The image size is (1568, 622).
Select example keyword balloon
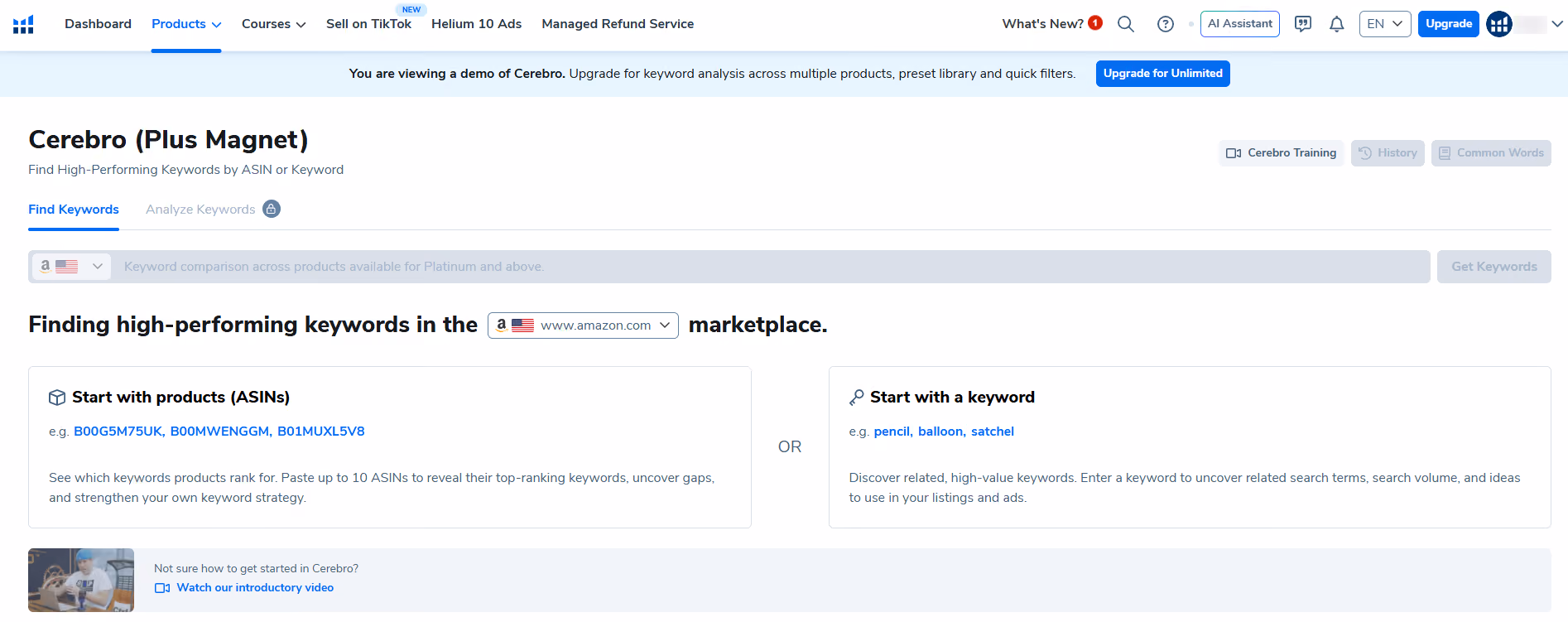[942, 432]
